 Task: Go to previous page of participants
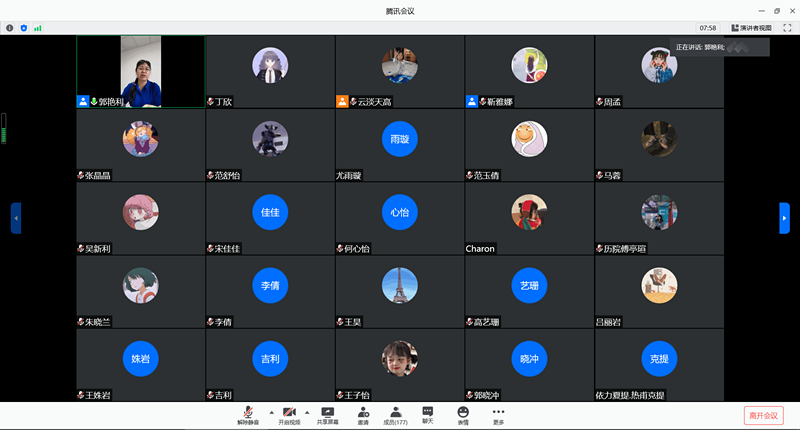16,218
